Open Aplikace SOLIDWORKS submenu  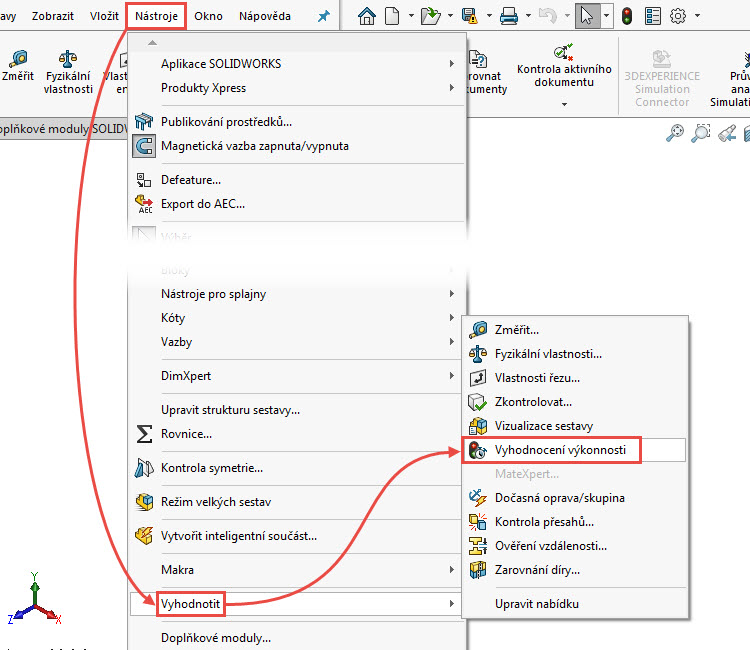pos(297,64)
